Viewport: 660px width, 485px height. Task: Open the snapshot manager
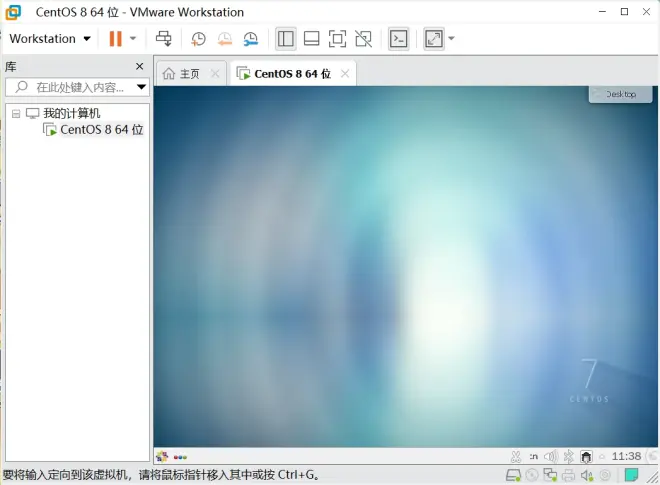[x=251, y=39]
